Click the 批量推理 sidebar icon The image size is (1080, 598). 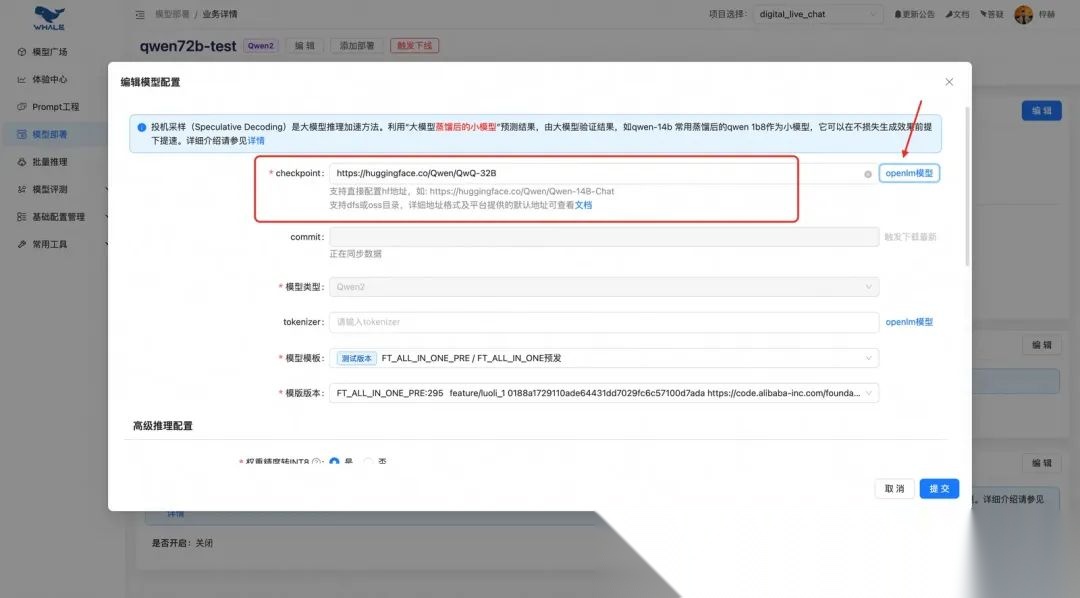point(21,162)
